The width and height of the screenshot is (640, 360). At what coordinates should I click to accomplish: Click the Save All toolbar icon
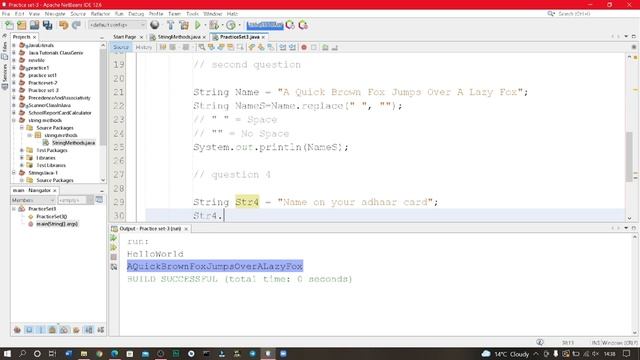click(x=48, y=25)
